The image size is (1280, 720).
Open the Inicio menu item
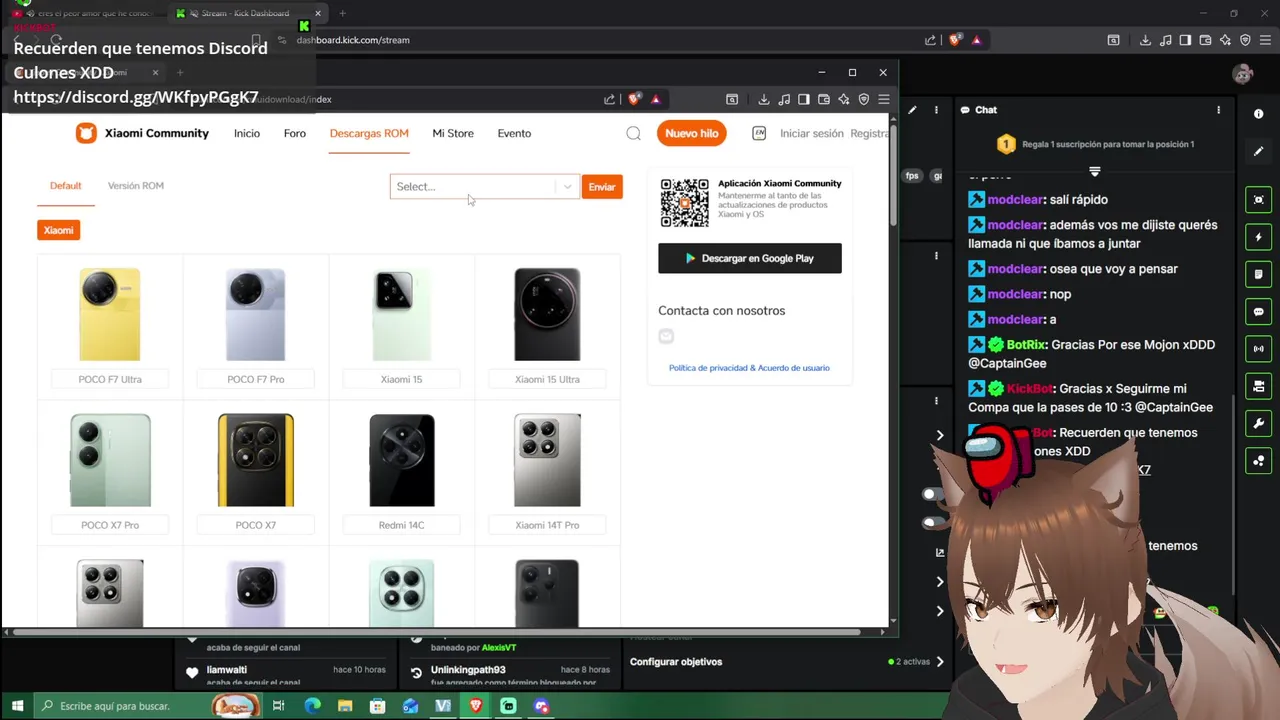coord(247,133)
